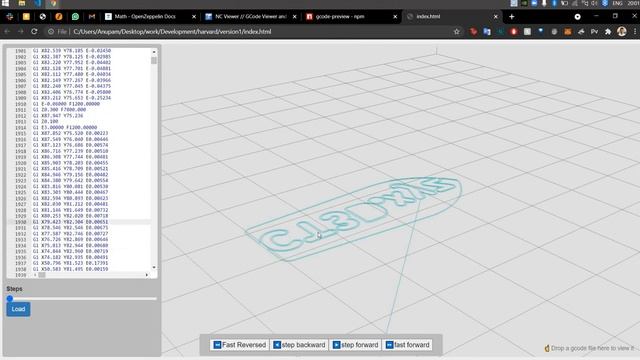Open Chrome in the taskbar
The width and height of the screenshot is (640, 360).
pyautogui.click(x=53, y=3)
